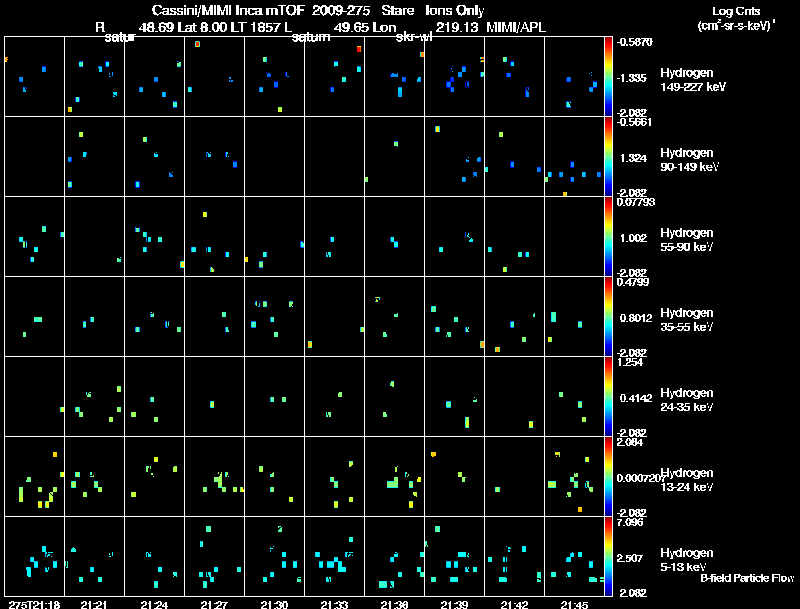Click the '-0.5870' scale maximum value
The height and width of the screenshot is (609, 800).
coord(634,42)
